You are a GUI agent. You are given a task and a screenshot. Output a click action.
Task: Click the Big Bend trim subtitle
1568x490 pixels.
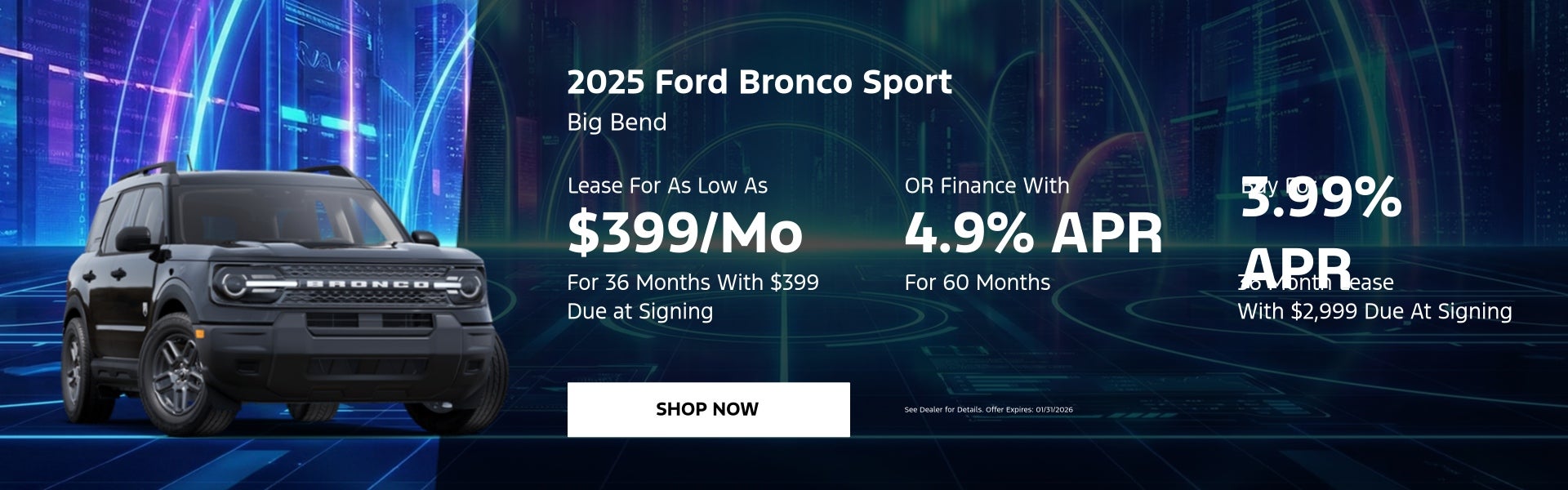pos(617,122)
